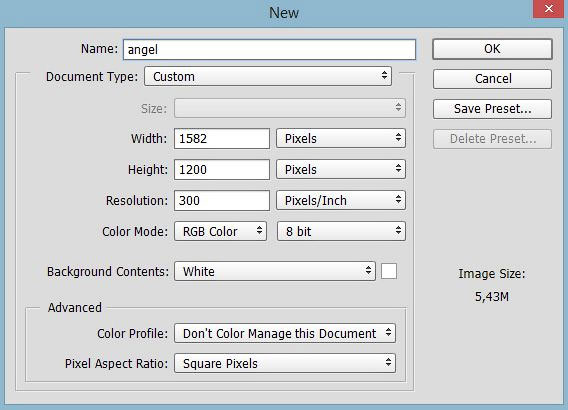Open the Pixels/Inch resolution units dropdown
568x410 pixels.
tap(341, 201)
